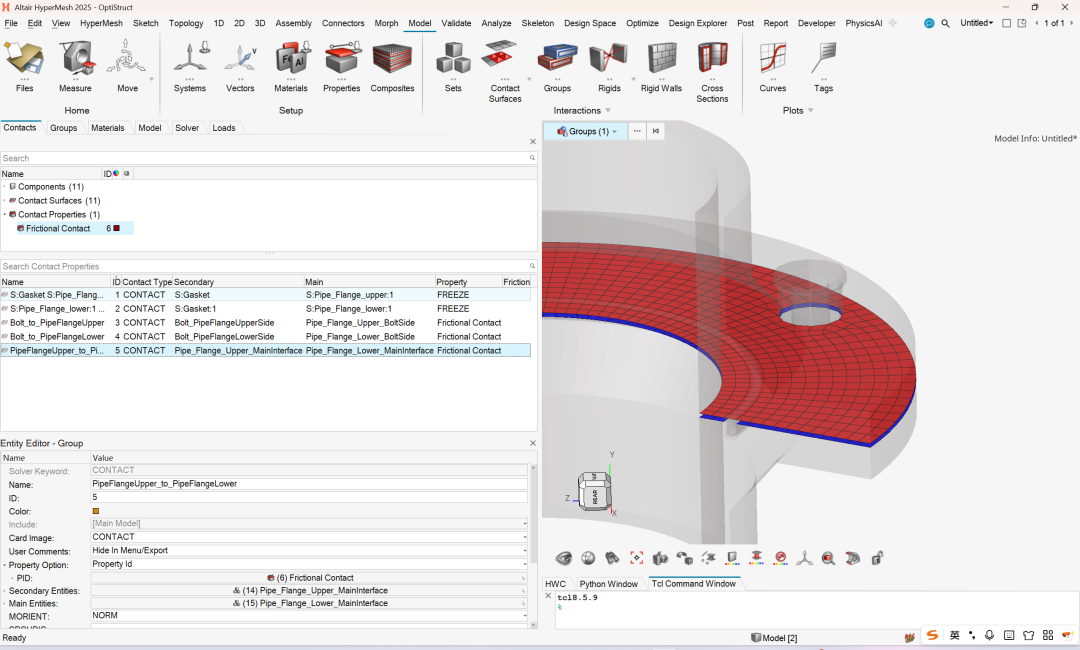Switch to the Loads browser tab
Screen dimensions: 1080x650
click(x=224, y=128)
